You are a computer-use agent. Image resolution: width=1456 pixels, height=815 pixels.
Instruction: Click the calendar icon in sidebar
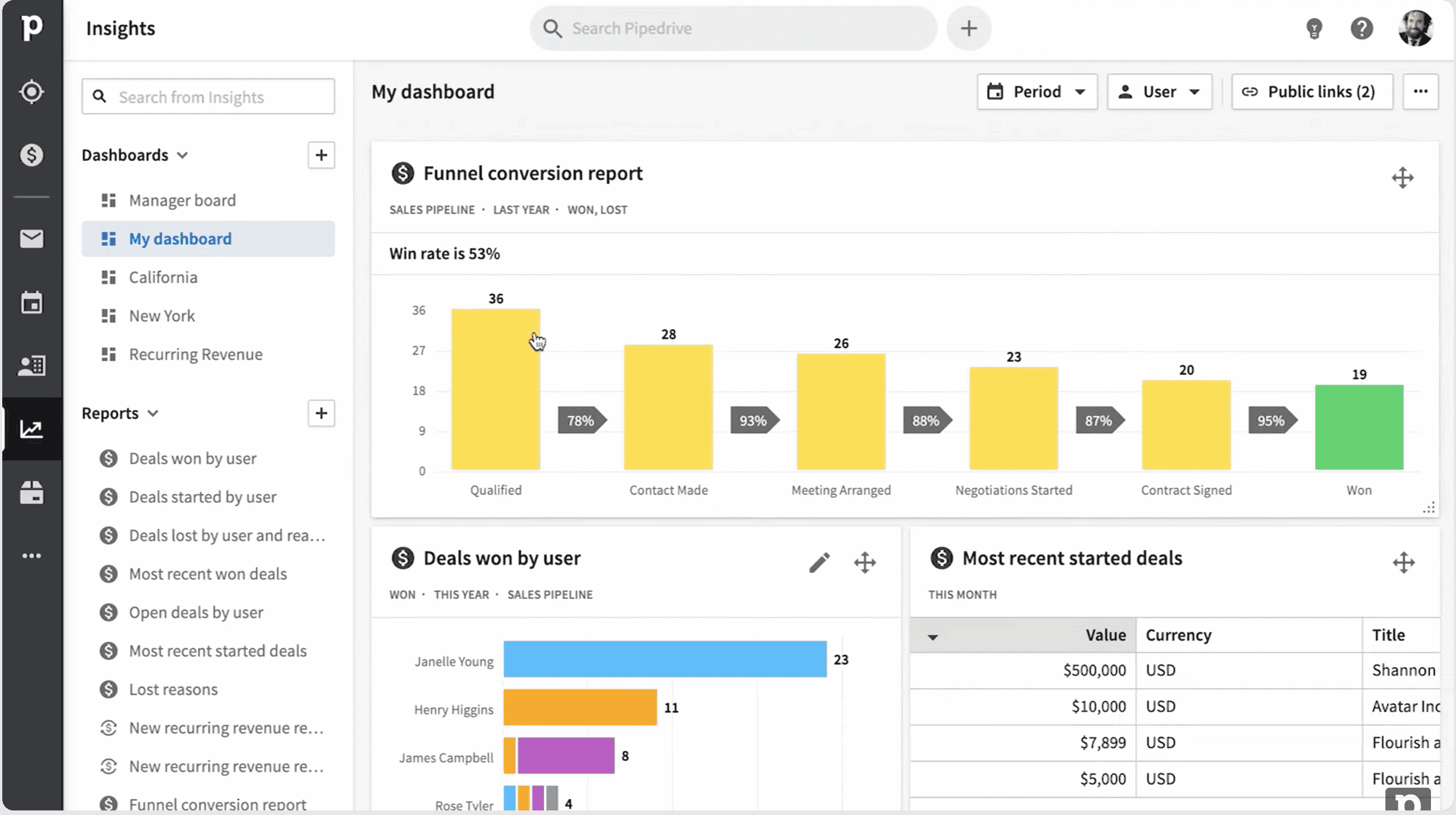point(31,302)
